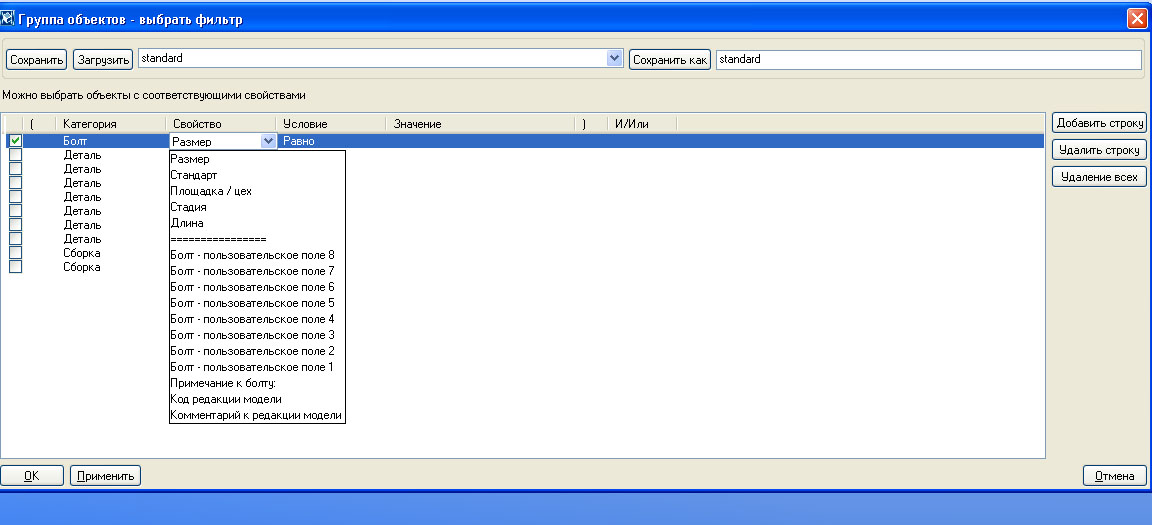Click the application icon in the title bar
This screenshot has width=1152, height=525.
8,18
